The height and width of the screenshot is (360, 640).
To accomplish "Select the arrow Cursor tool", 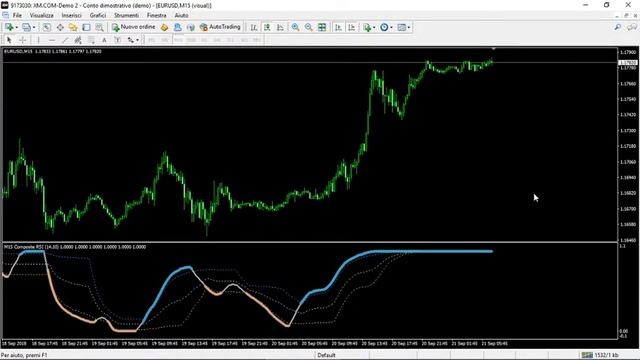I will pyautogui.click(x=9, y=40).
